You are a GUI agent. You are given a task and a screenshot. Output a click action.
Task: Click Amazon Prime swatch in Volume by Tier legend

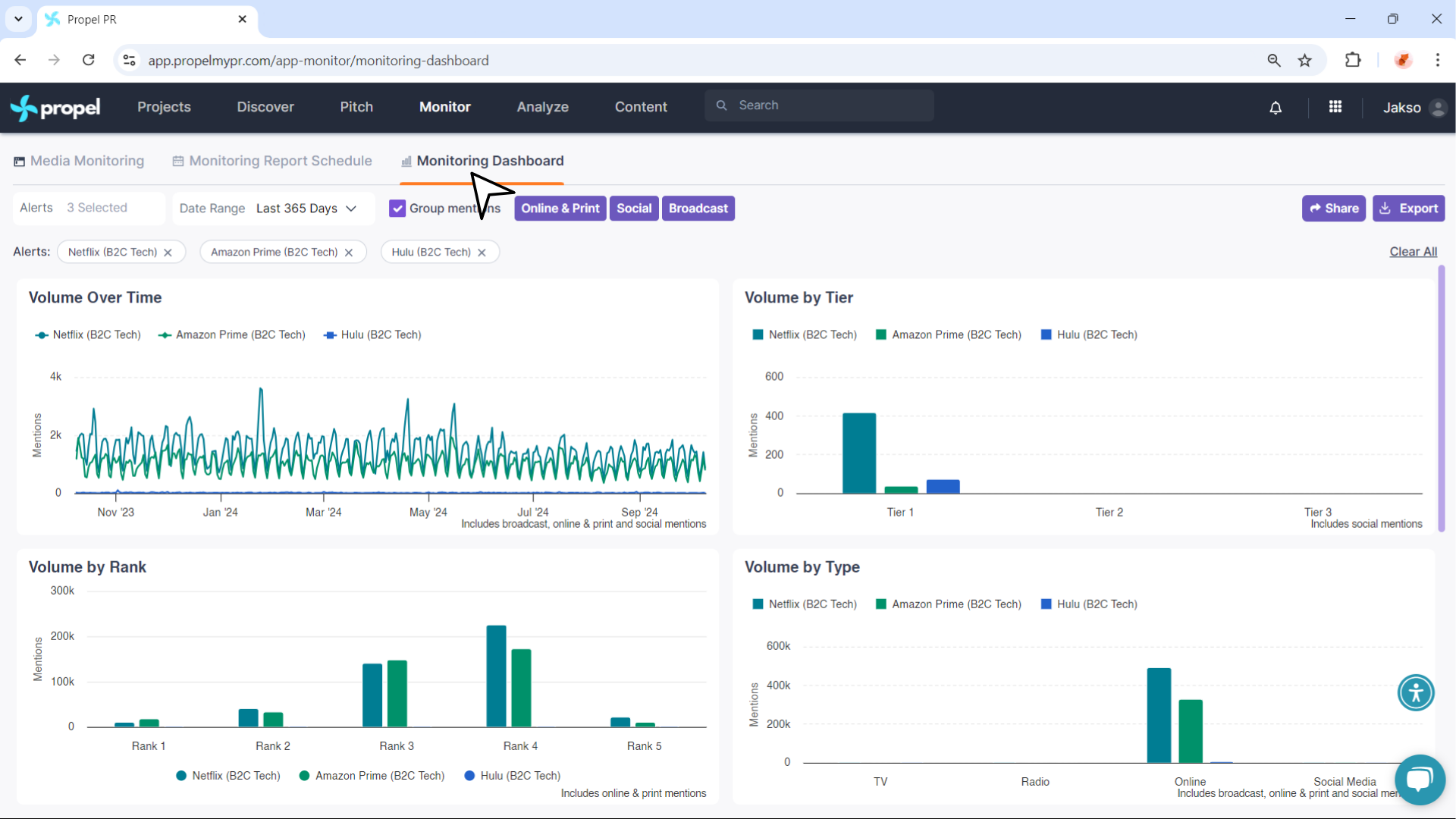coord(881,335)
